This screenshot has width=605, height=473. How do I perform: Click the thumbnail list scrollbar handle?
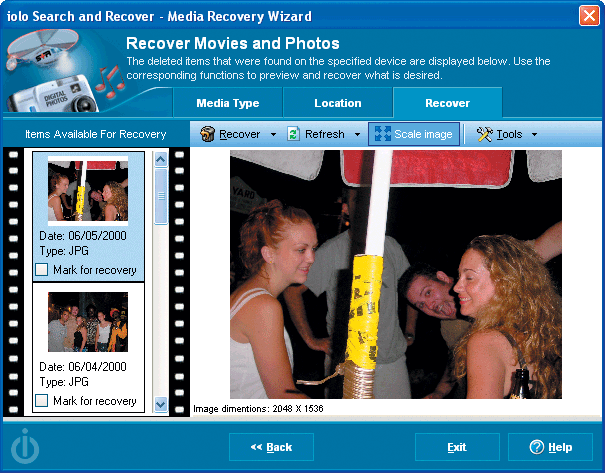[161, 196]
